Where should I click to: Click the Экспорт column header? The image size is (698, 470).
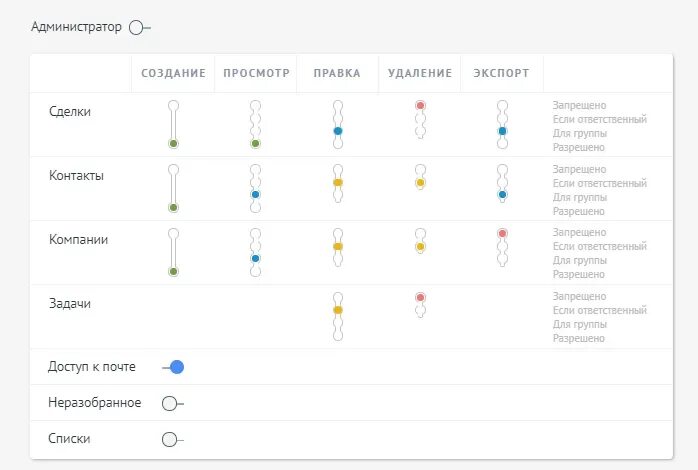(502, 74)
